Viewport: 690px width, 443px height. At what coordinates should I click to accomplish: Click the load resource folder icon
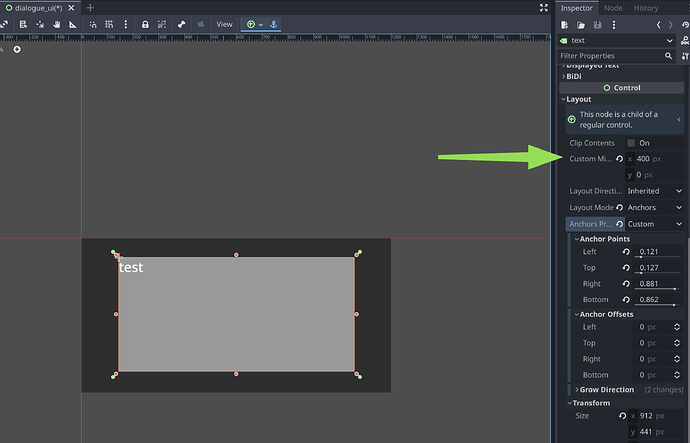click(581, 25)
